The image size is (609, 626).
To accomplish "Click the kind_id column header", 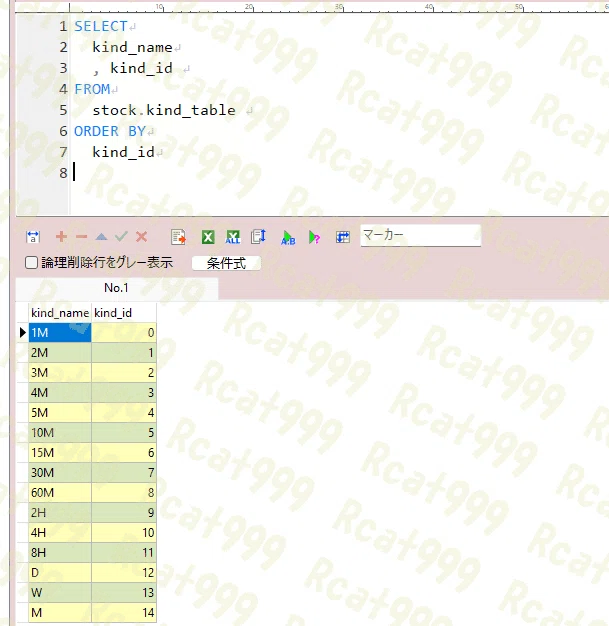I will pos(124,313).
